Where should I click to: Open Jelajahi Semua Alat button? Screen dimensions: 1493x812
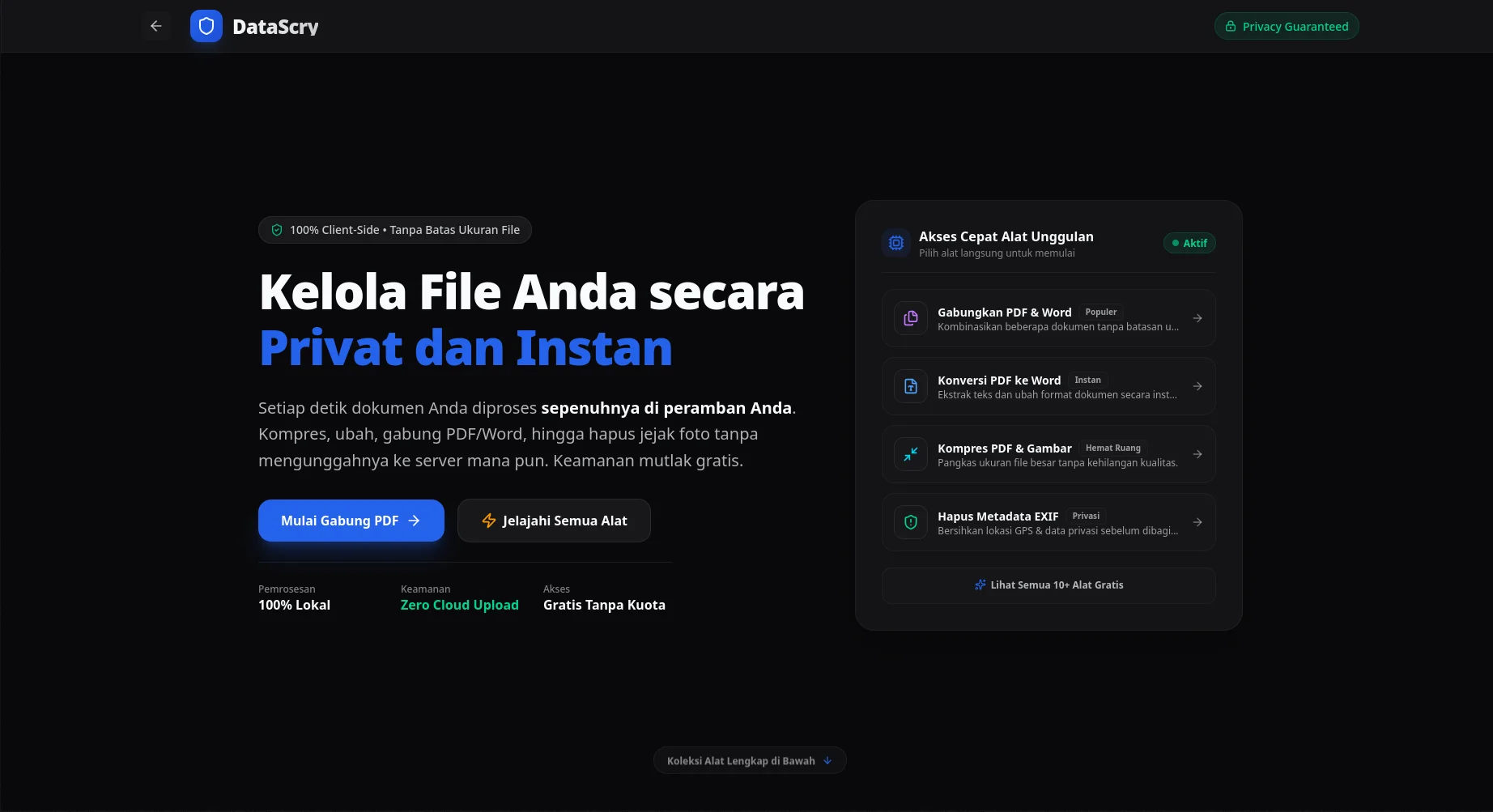click(x=554, y=521)
